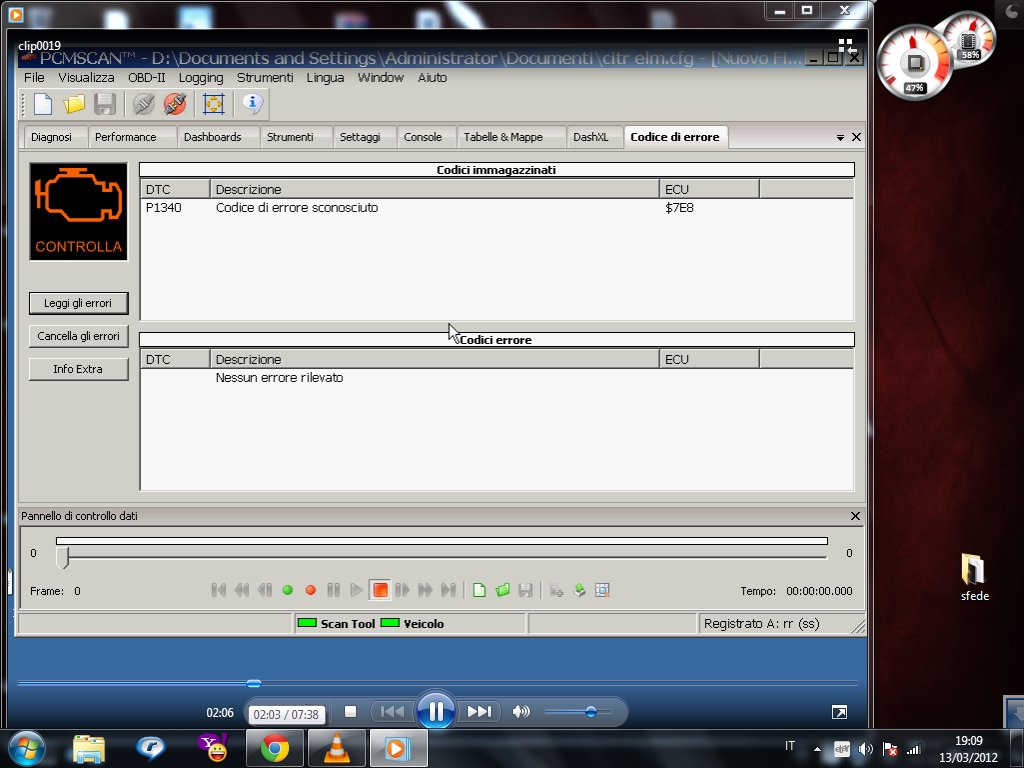The image size is (1024, 768).
Task: Open the Visualizza menu
Action: coord(86,78)
